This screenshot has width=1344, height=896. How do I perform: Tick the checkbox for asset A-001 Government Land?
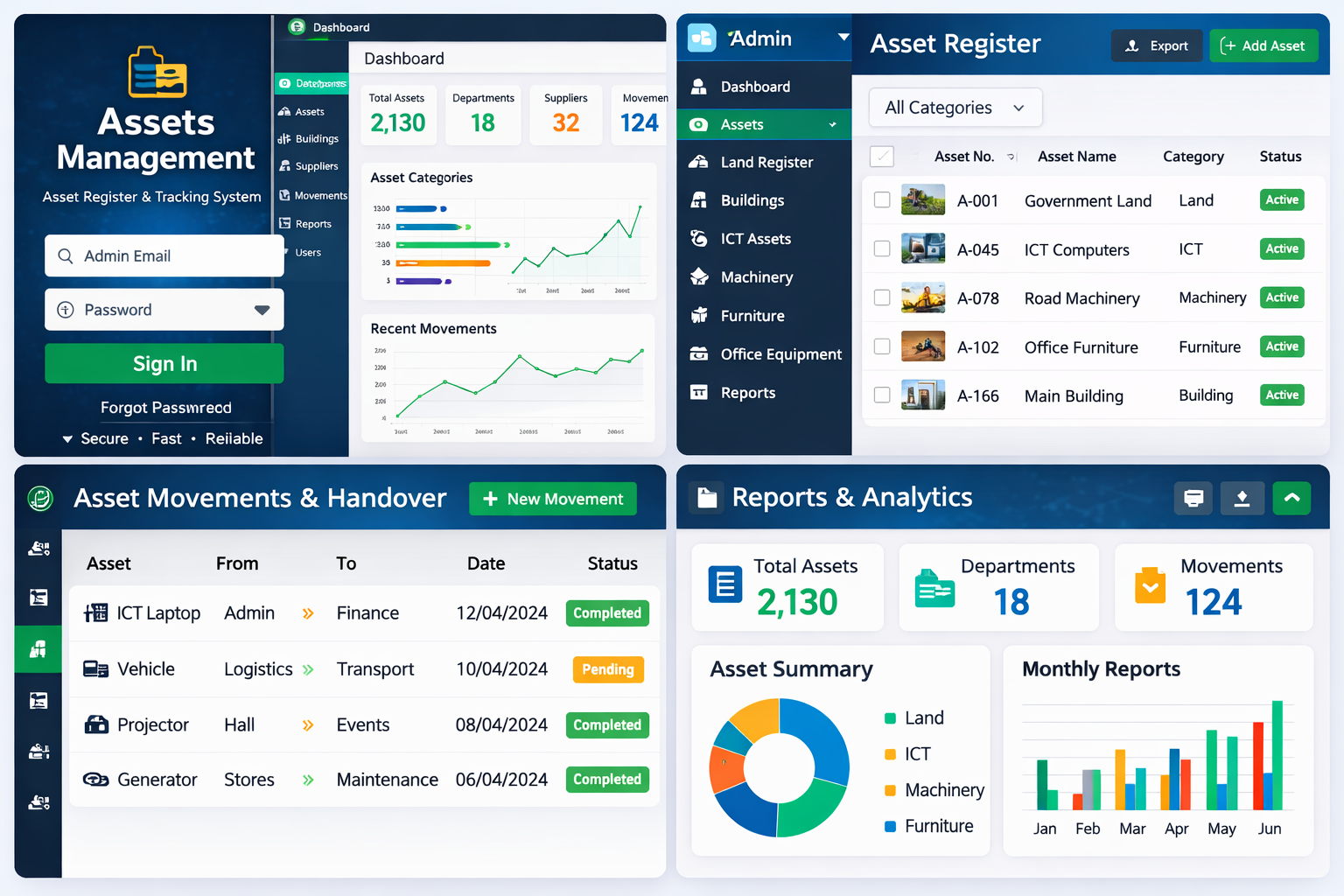(x=882, y=199)
